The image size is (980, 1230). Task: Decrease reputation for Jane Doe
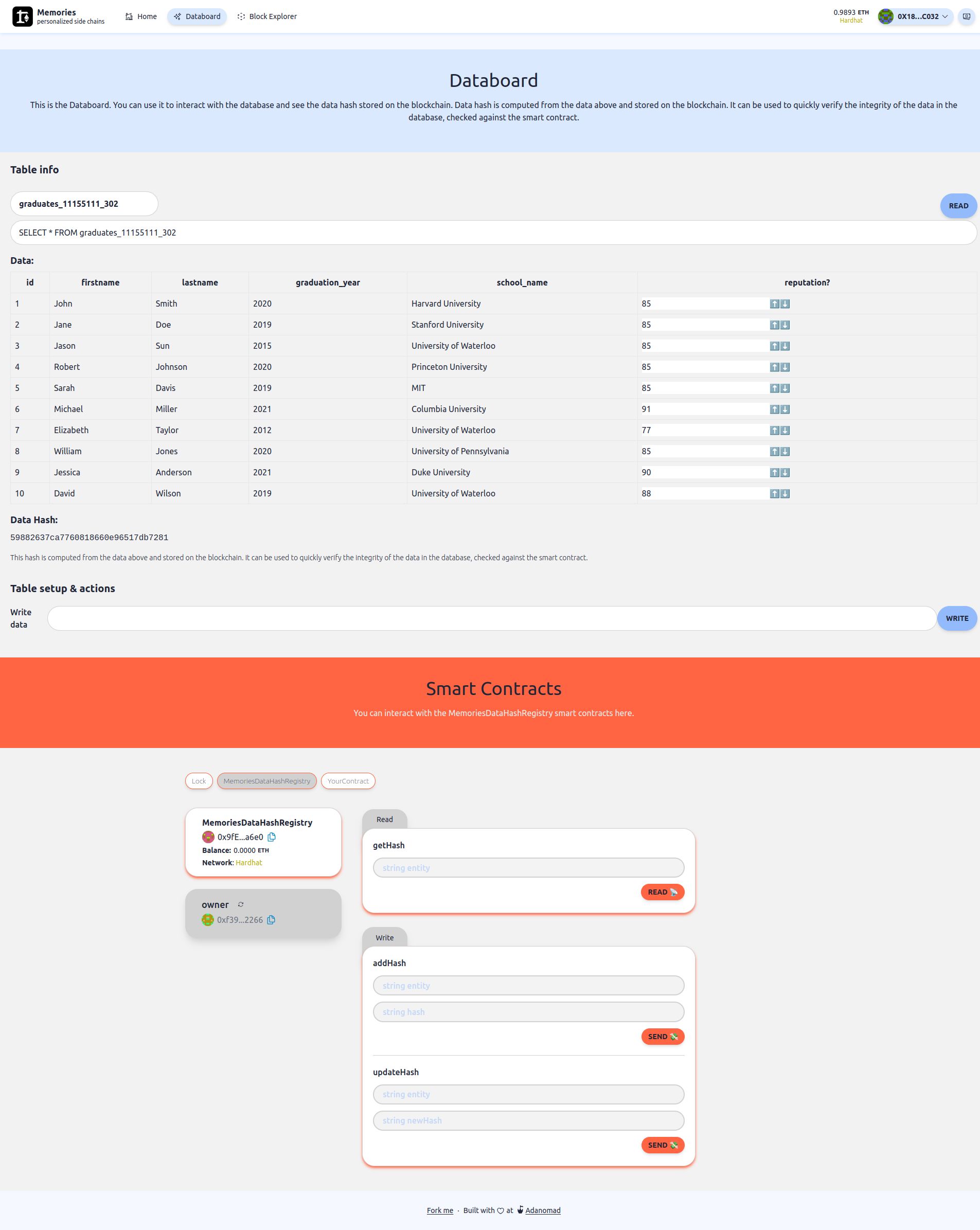point(785,325)
